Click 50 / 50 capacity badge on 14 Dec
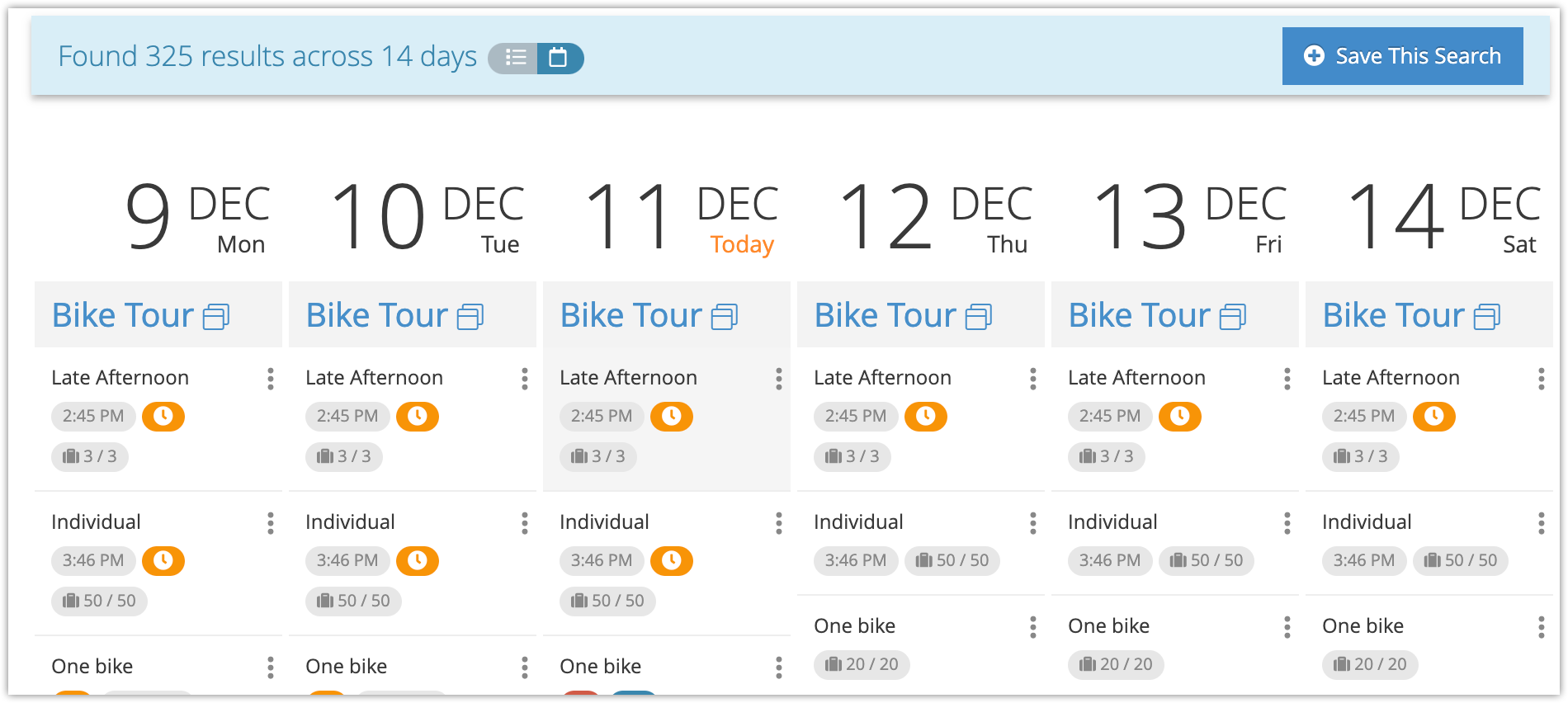 1461,560
